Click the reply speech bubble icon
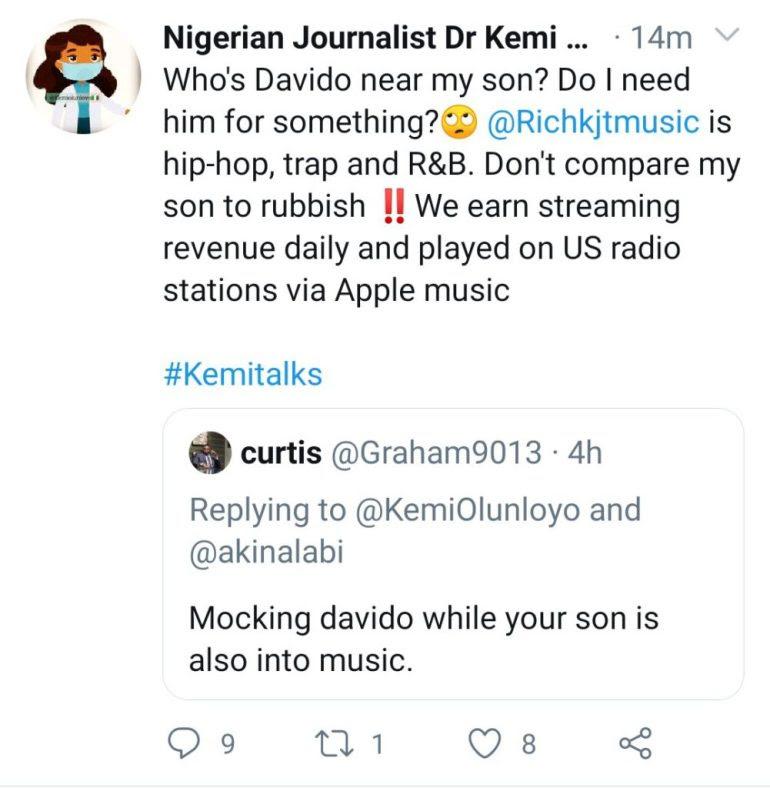The image size is (770, 788). coord(182,744)
